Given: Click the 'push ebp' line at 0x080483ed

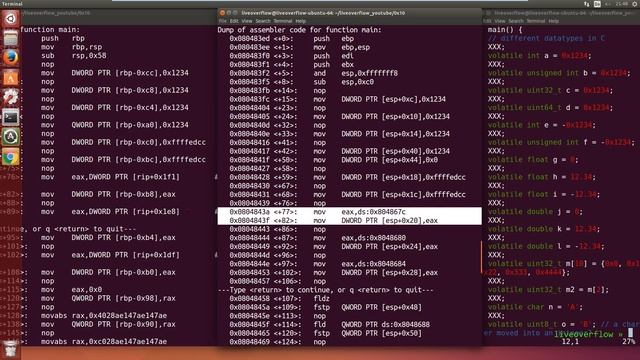Looking at the screenshot, I should (x=291, y=39).
